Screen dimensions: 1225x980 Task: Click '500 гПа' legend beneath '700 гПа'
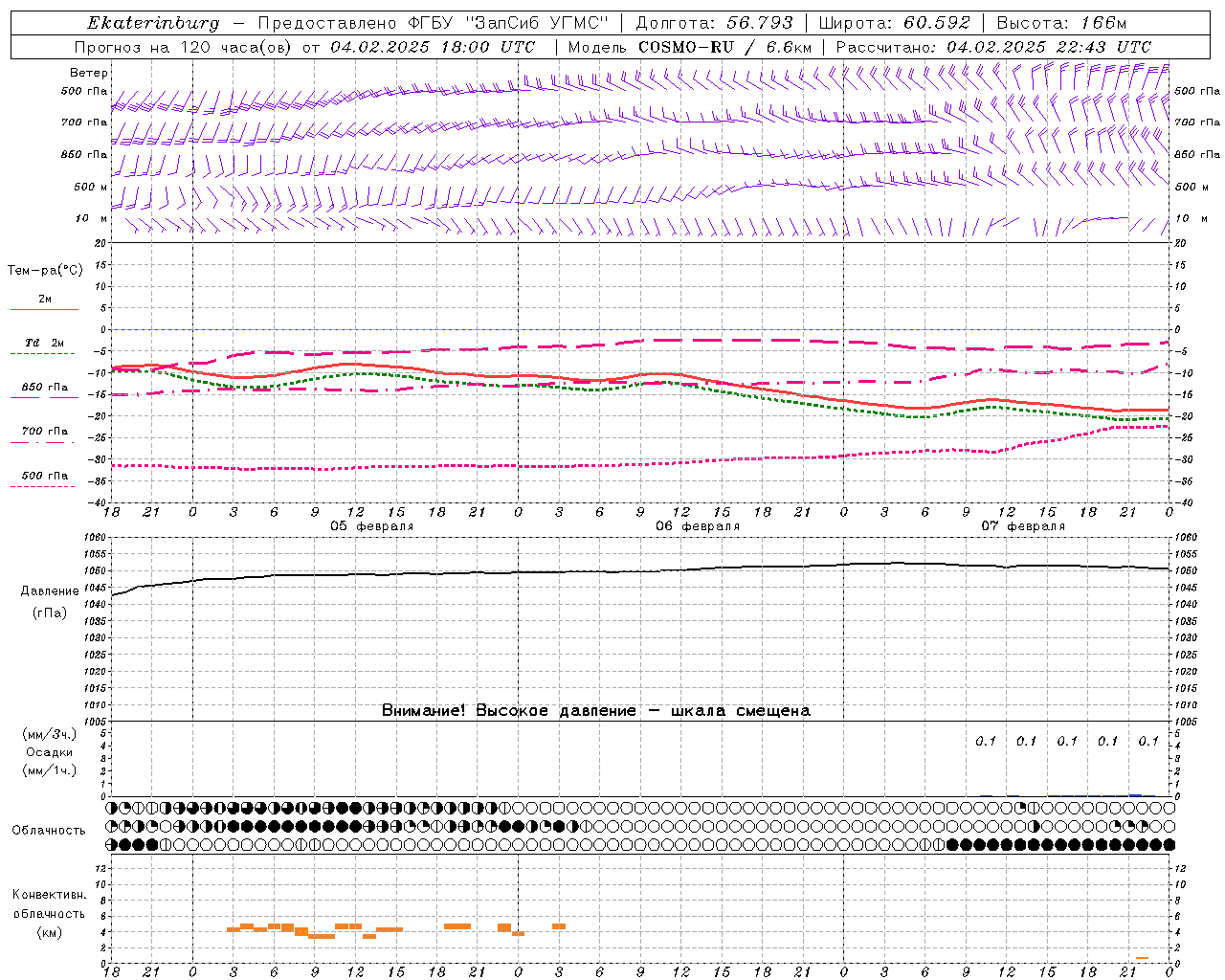pyautogui.click(x=44, y=476)
